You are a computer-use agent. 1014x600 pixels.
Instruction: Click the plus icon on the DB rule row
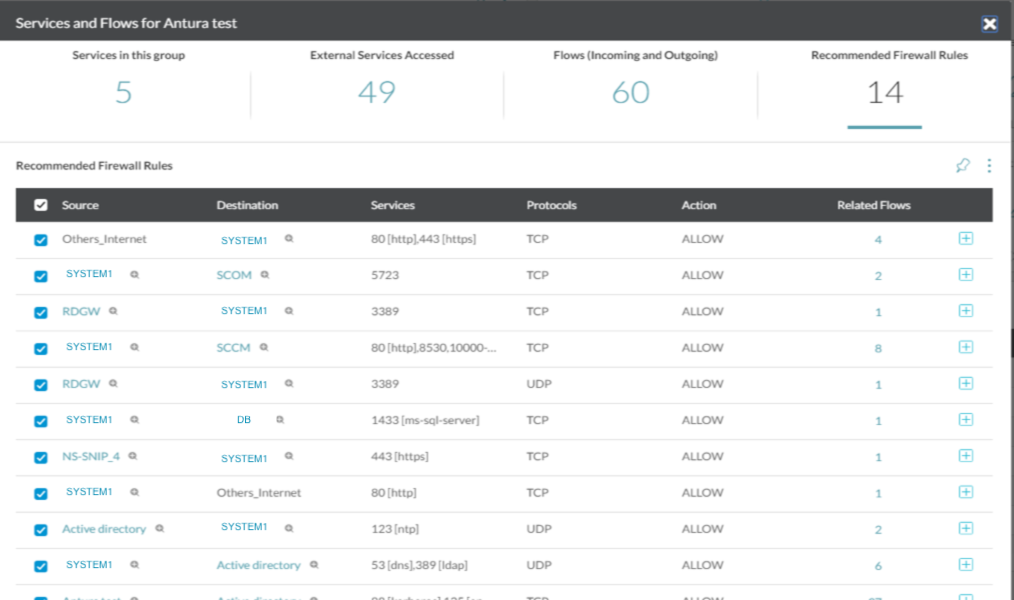click(x=966, y=419)
